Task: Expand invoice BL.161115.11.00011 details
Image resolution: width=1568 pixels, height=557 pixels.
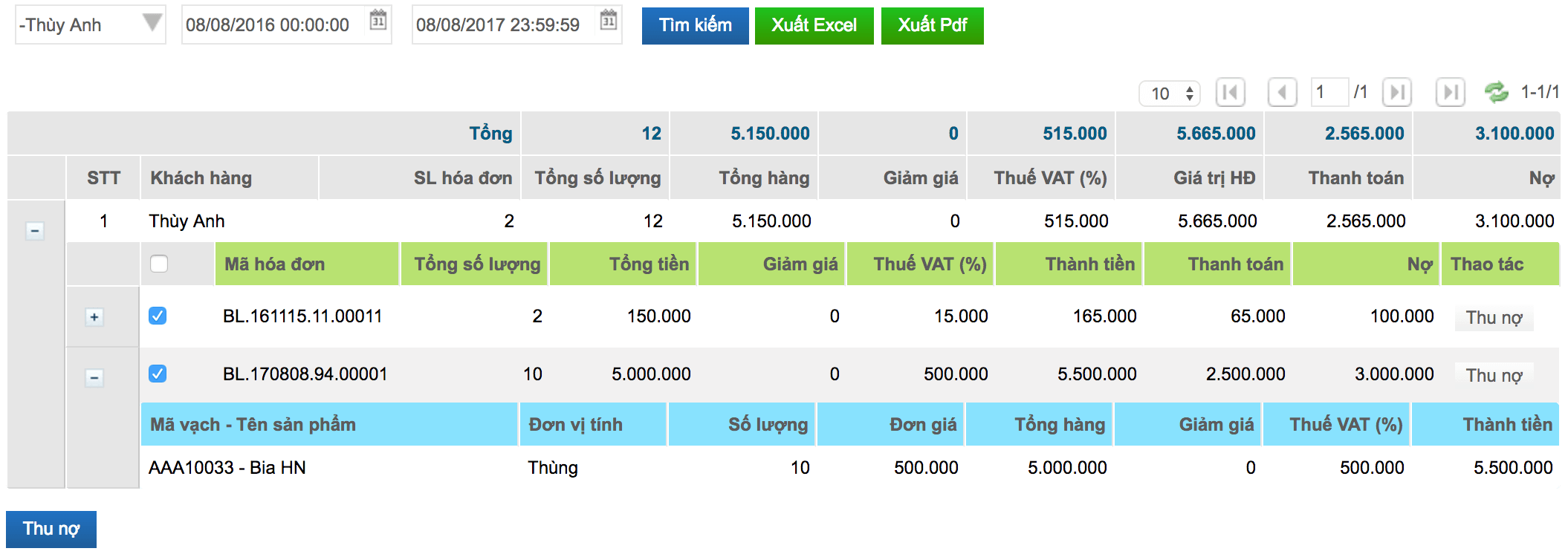Action: coord(94,317)
